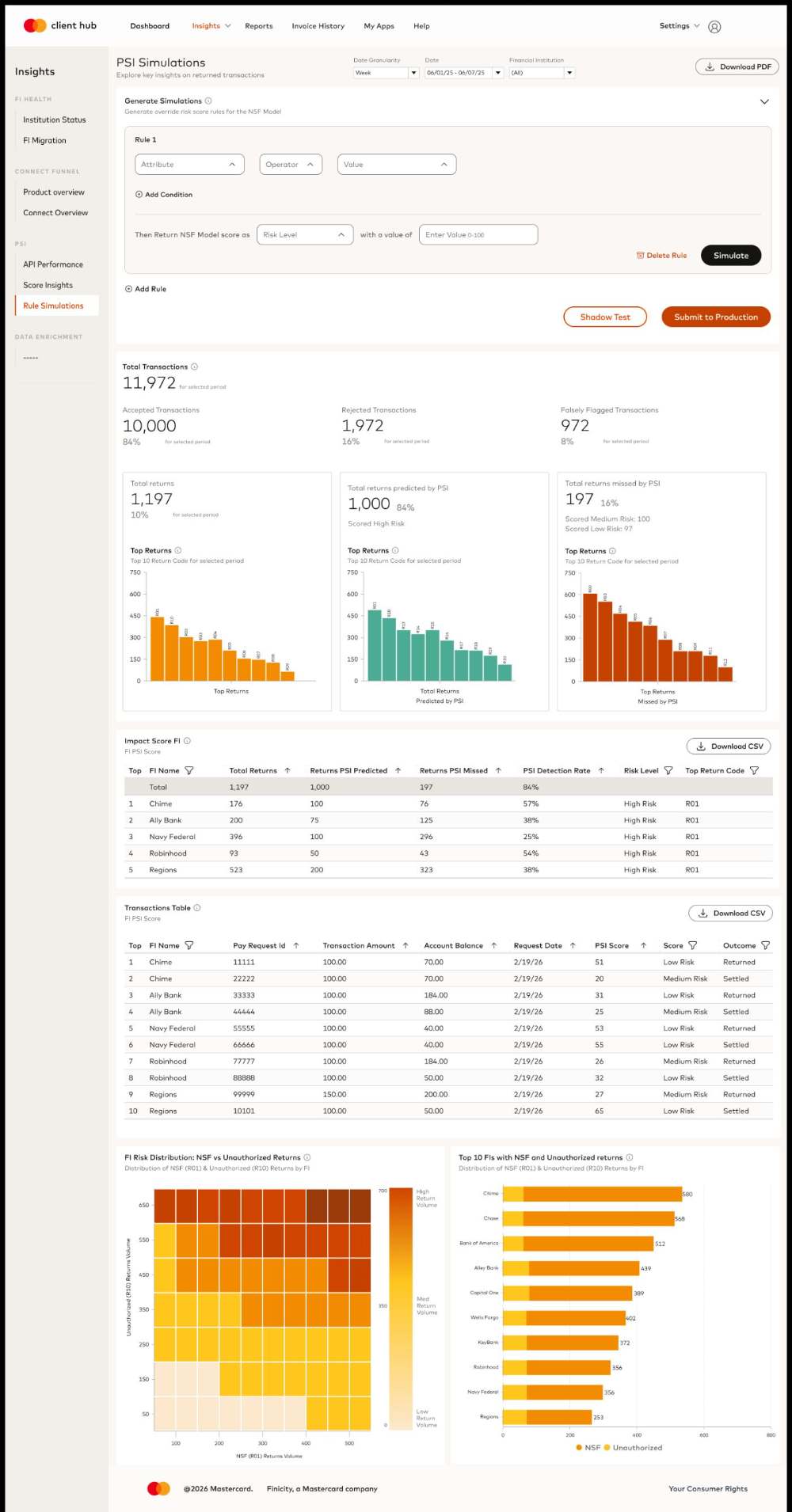Open Reports in top navigation

tap(259, 26)
